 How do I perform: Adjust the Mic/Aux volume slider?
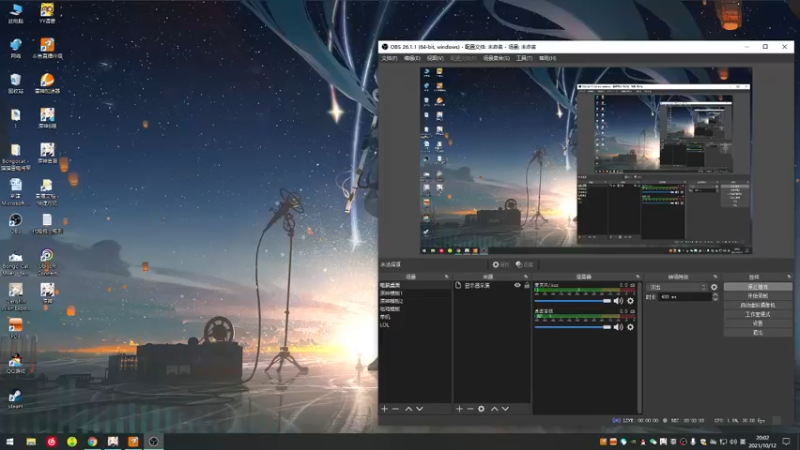(x=572, y=301)
